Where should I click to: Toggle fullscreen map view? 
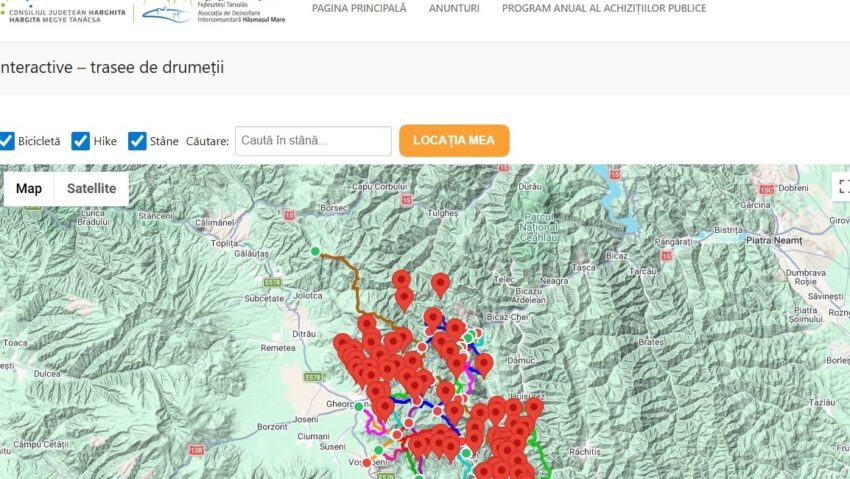(842, 187)
